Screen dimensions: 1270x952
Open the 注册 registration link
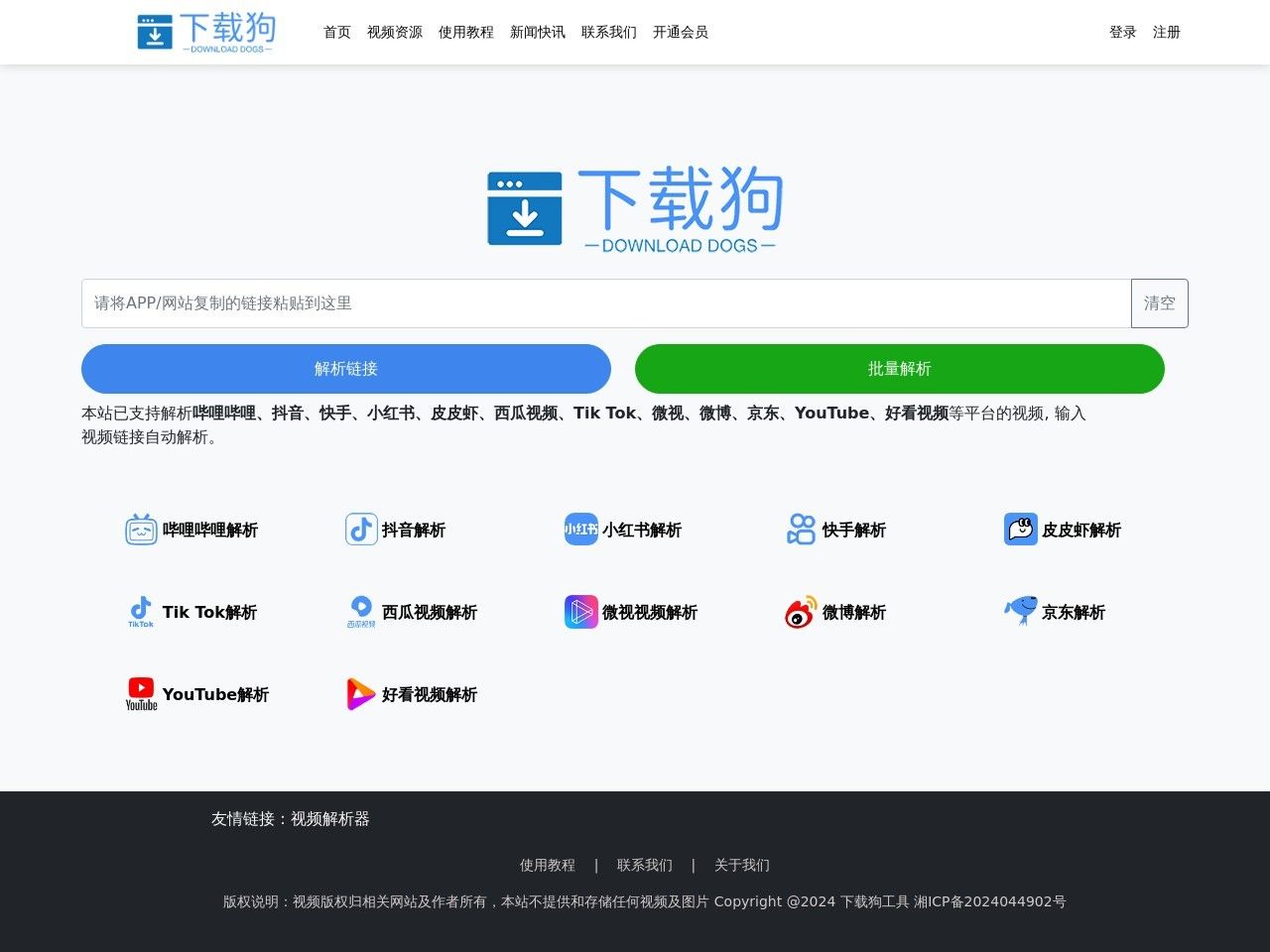[x=1166, y=32]
